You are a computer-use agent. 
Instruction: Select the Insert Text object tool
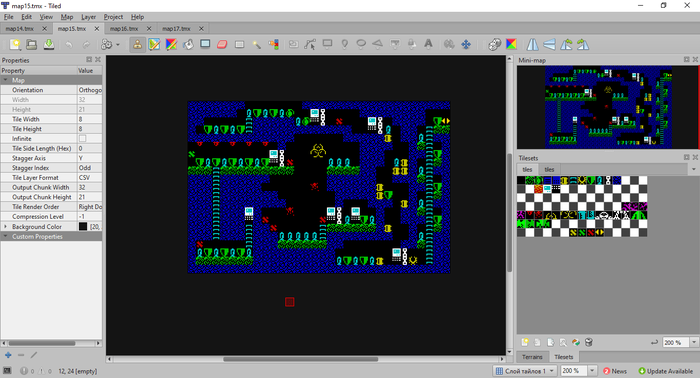coord(428,44)
